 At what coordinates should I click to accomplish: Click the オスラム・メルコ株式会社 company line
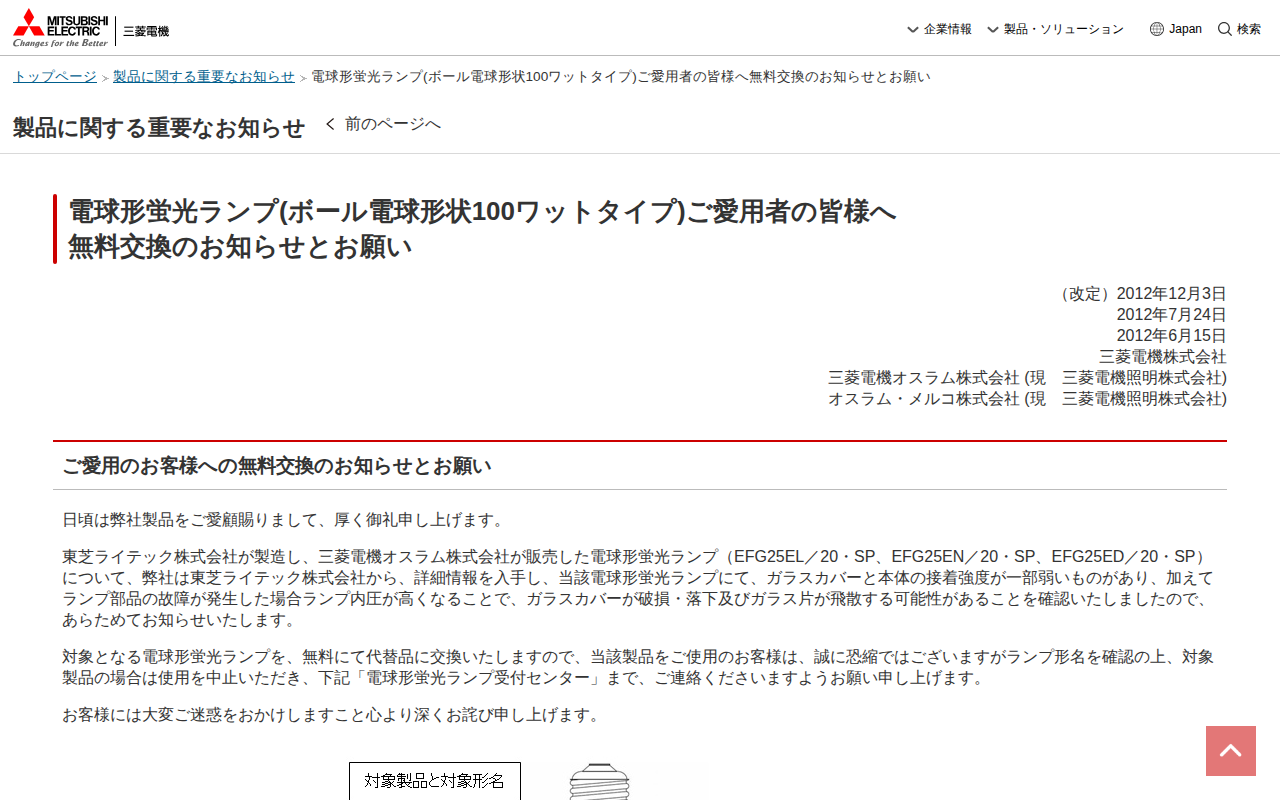1027,399
